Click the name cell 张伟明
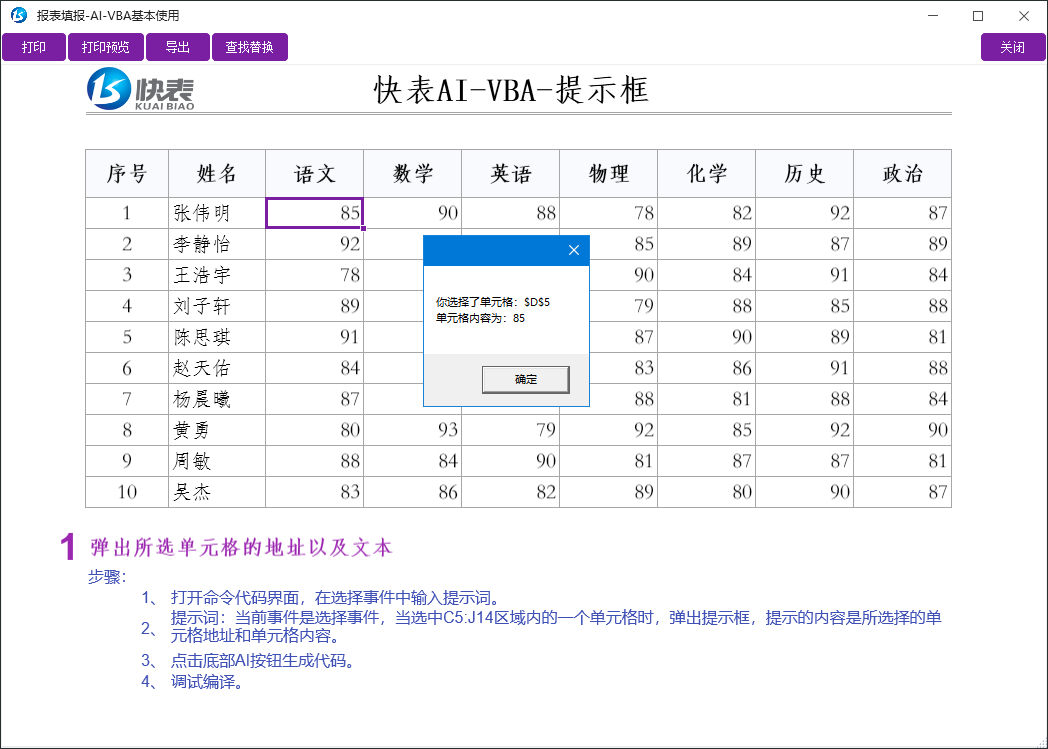The width and height of the screenshot is (1048, 749). tap(217, 213)
